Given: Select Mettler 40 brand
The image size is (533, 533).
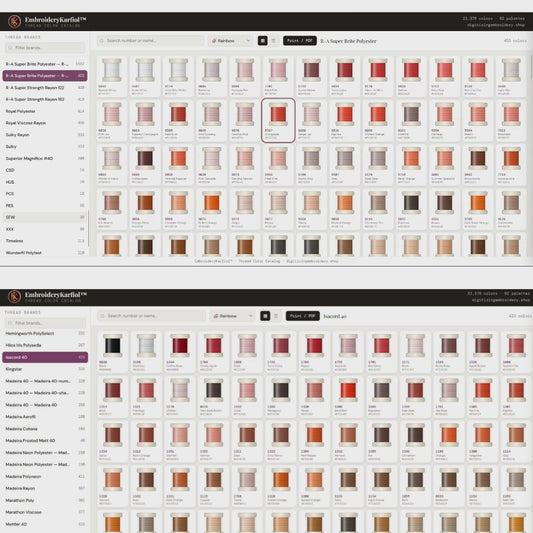Looking at the screenshot, I should 45,524.
